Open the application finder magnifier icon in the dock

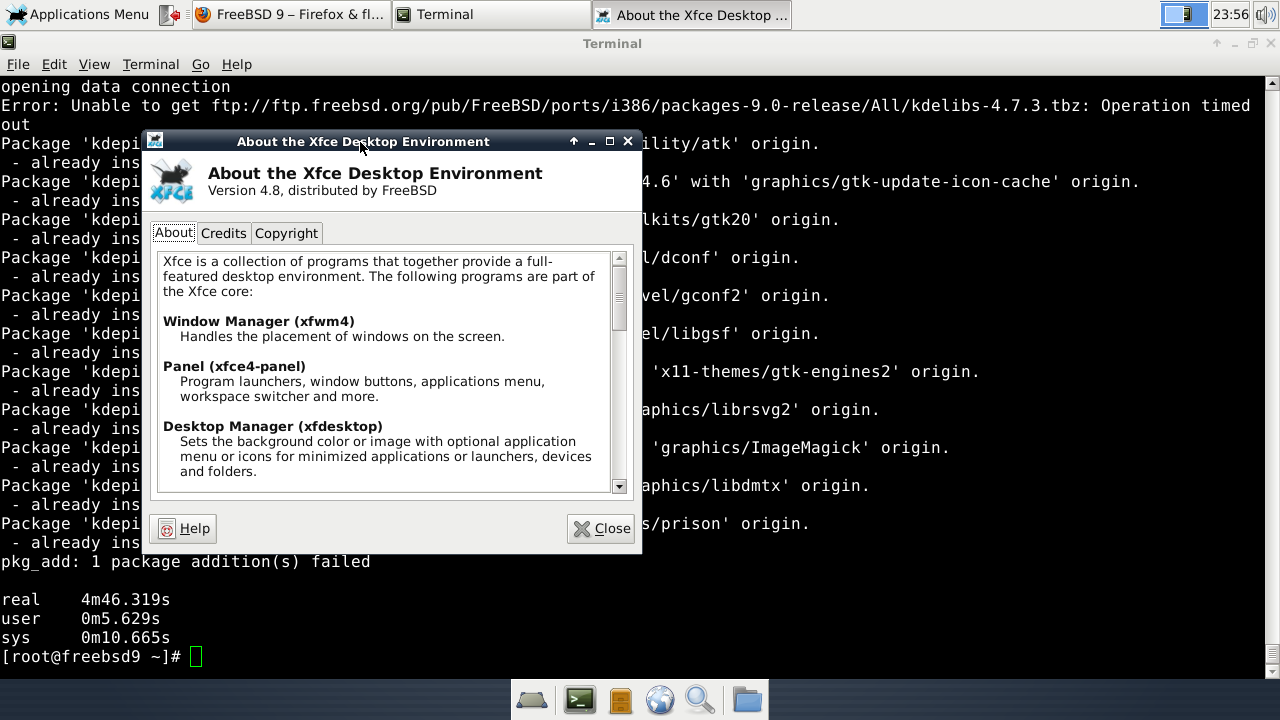click(700, 700)
